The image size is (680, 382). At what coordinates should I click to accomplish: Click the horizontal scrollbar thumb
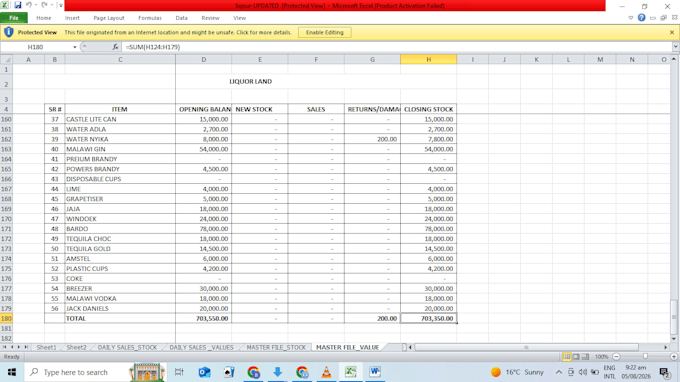coord(526,347)
